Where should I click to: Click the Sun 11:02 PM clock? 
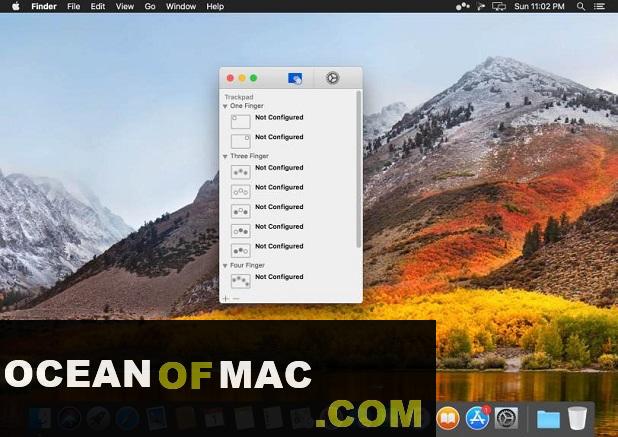point(539,6)
